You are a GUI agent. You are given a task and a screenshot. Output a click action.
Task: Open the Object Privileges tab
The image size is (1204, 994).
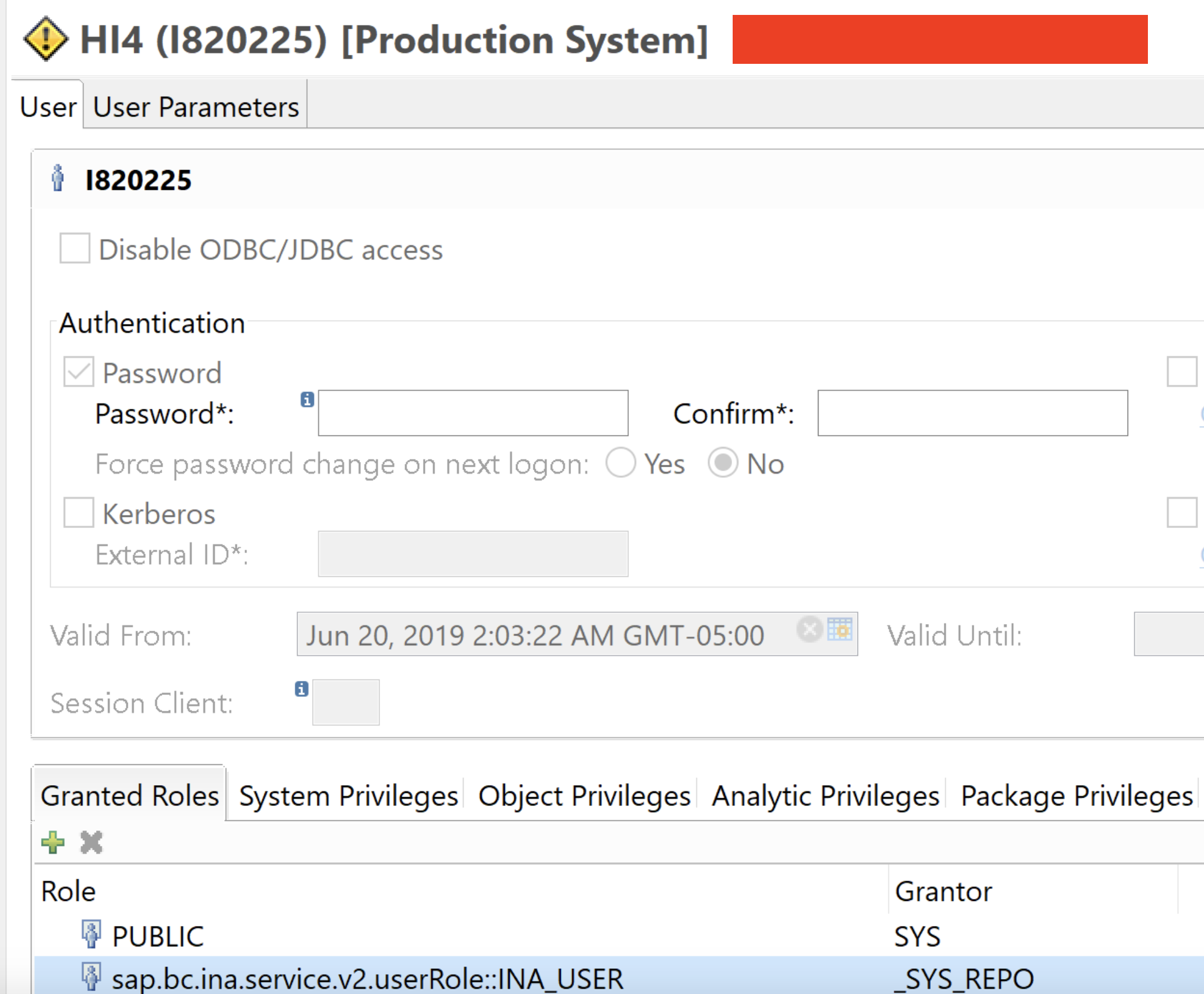pyautogui.click(x=584, y=796)
